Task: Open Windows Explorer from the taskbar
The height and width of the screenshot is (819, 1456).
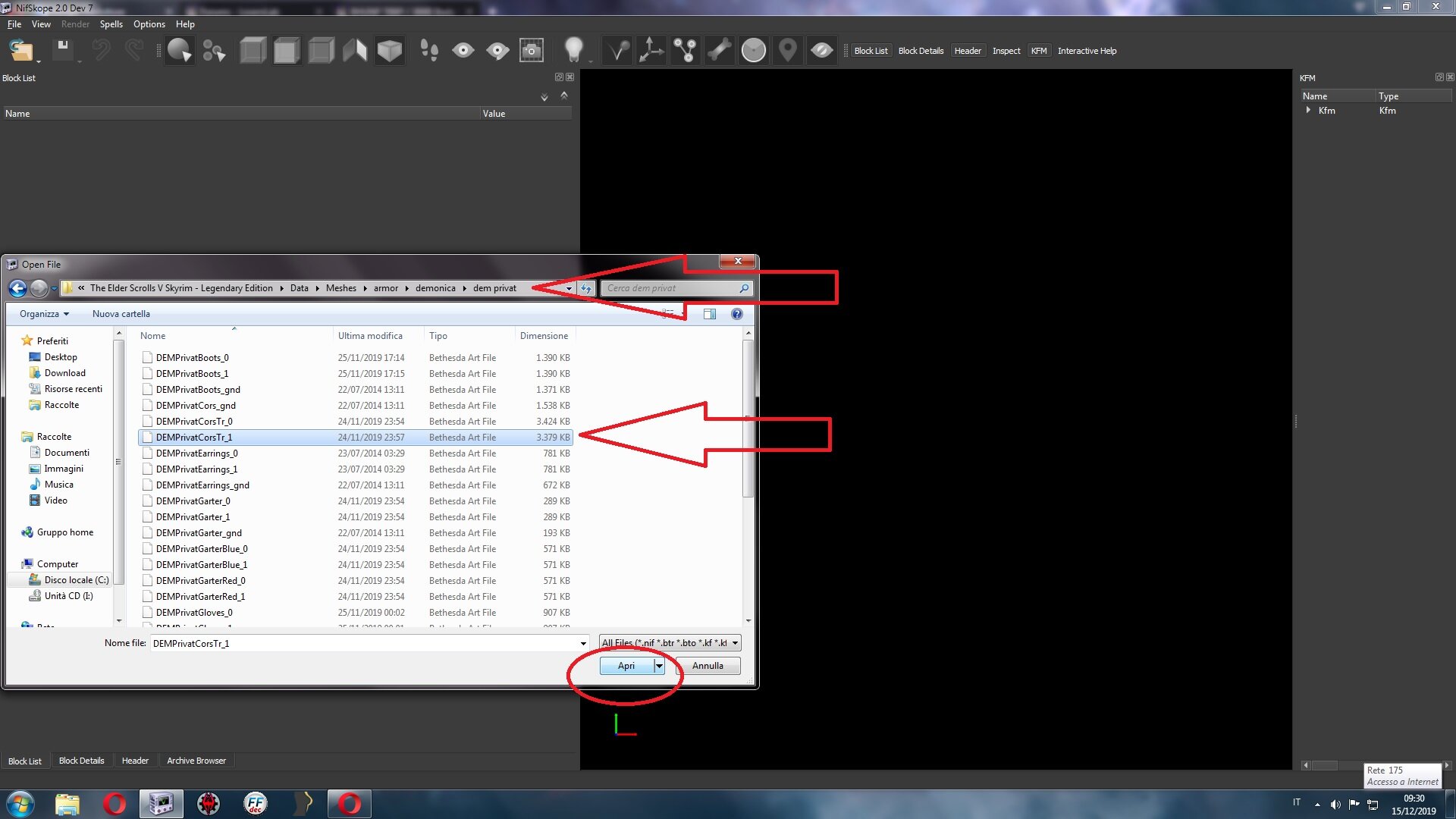Action: tap(67, 804)
